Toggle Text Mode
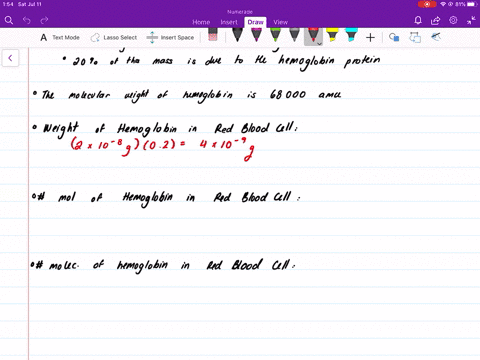 pyautogui.click(x=60, y=38)
